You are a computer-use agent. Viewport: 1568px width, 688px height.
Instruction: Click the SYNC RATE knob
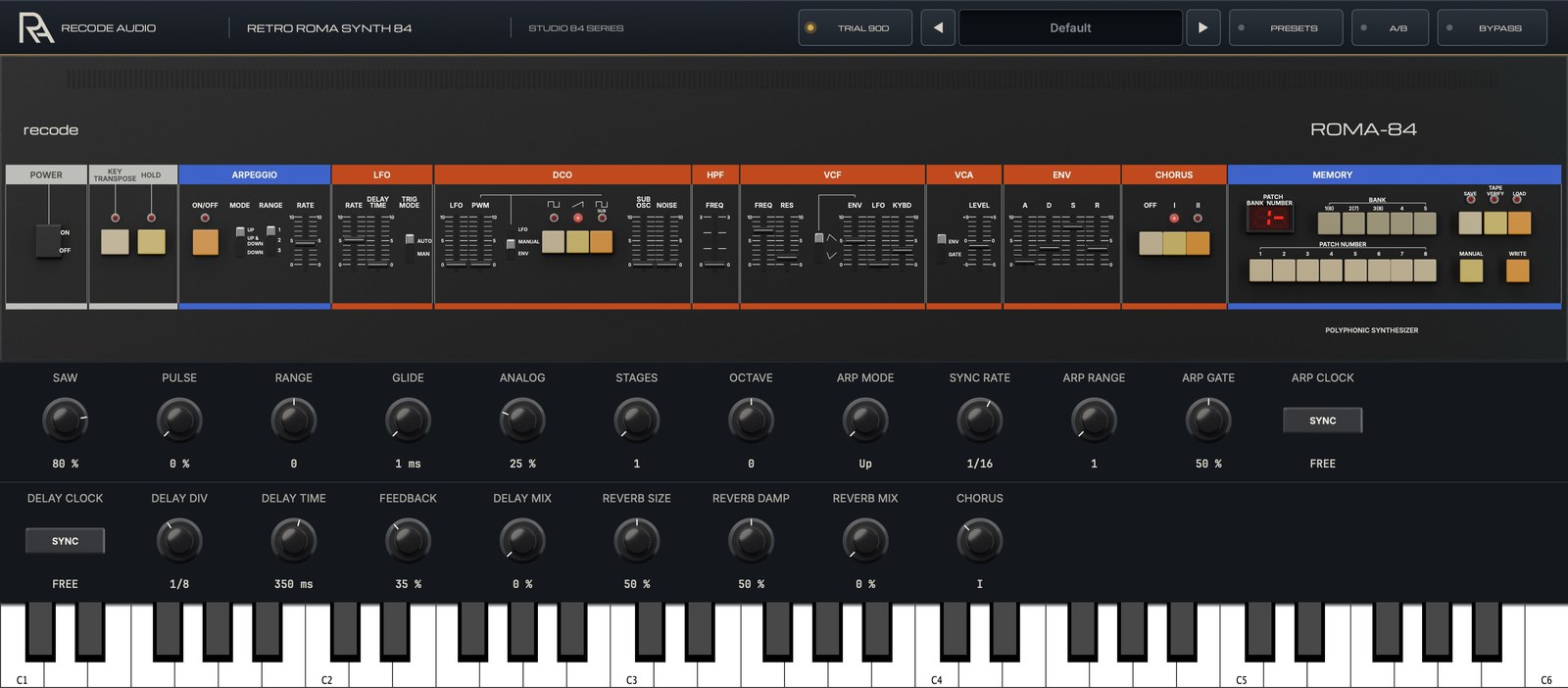(979, 420)
